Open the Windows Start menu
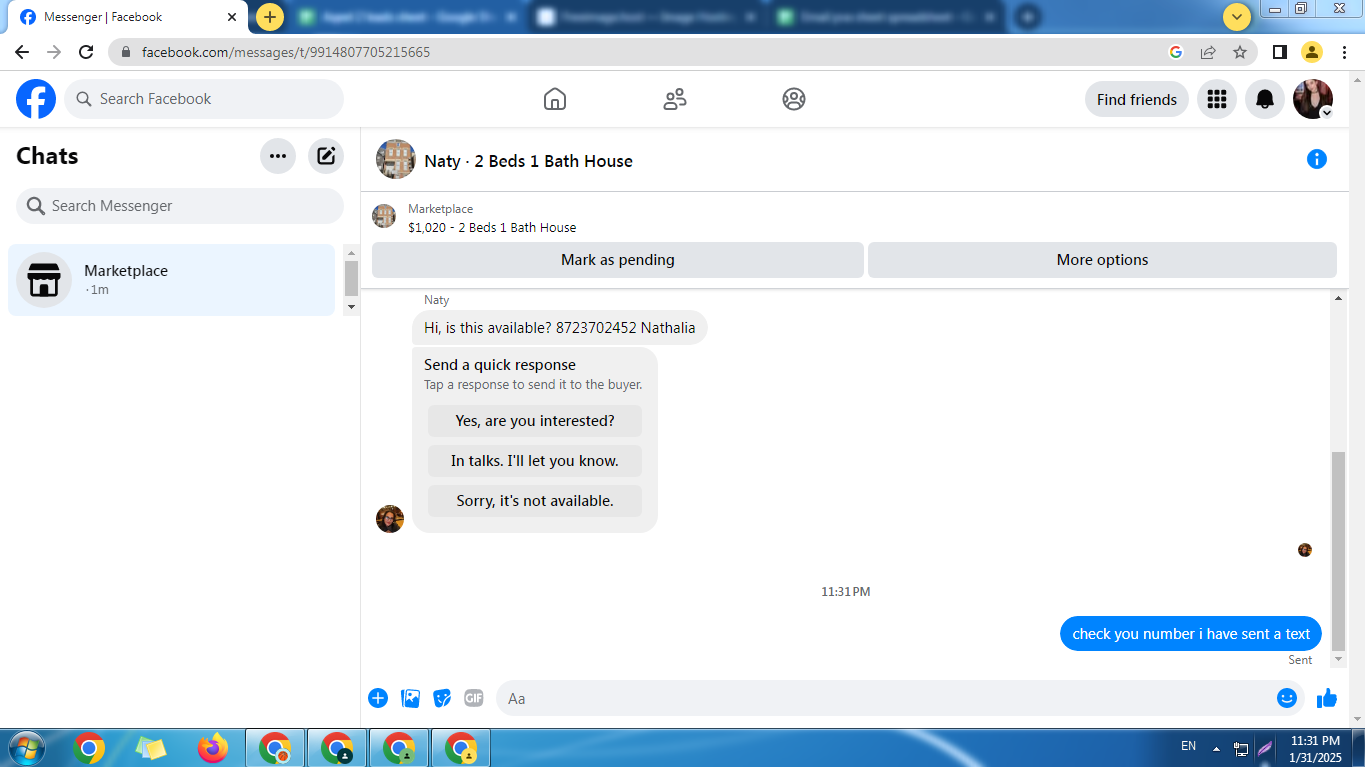Viewport: 1365px width, 767px height. (x=25, y=748)
